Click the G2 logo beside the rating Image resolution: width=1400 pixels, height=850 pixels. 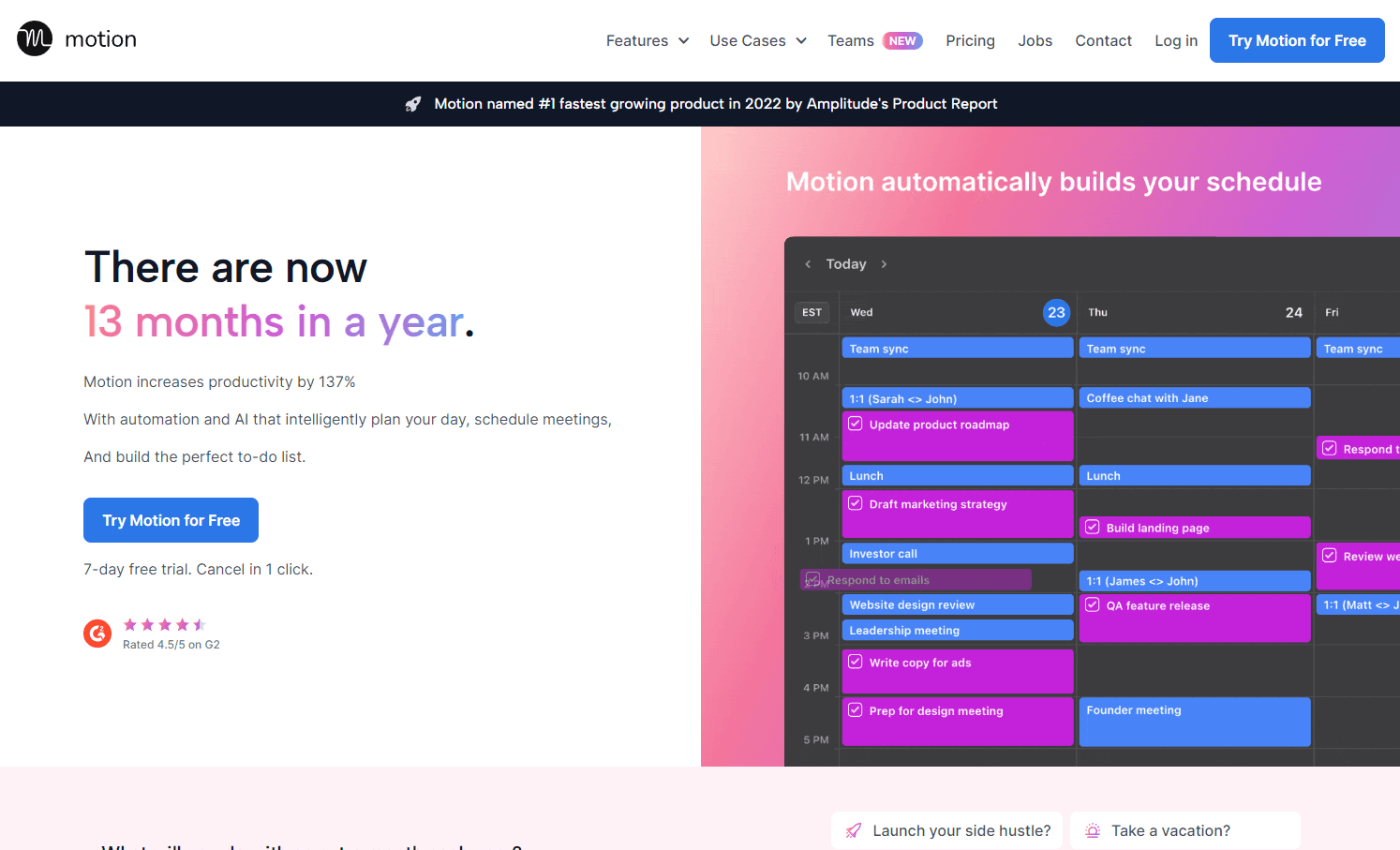[97, 634]
